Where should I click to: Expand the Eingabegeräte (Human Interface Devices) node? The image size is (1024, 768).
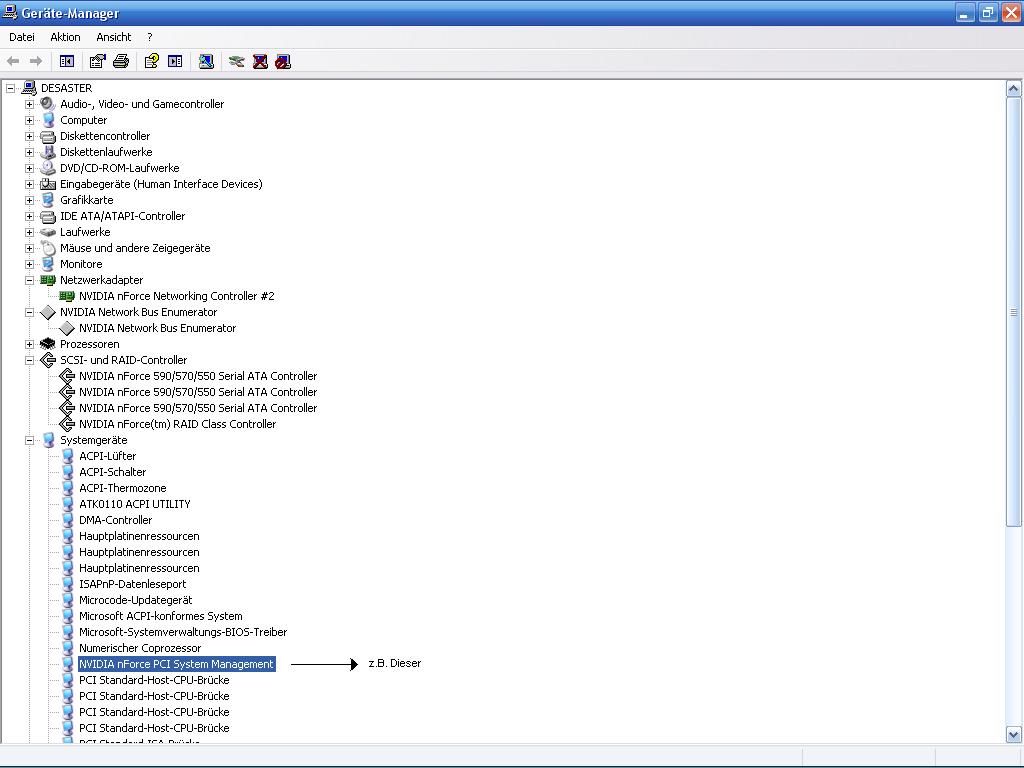(x=29, y=184)
